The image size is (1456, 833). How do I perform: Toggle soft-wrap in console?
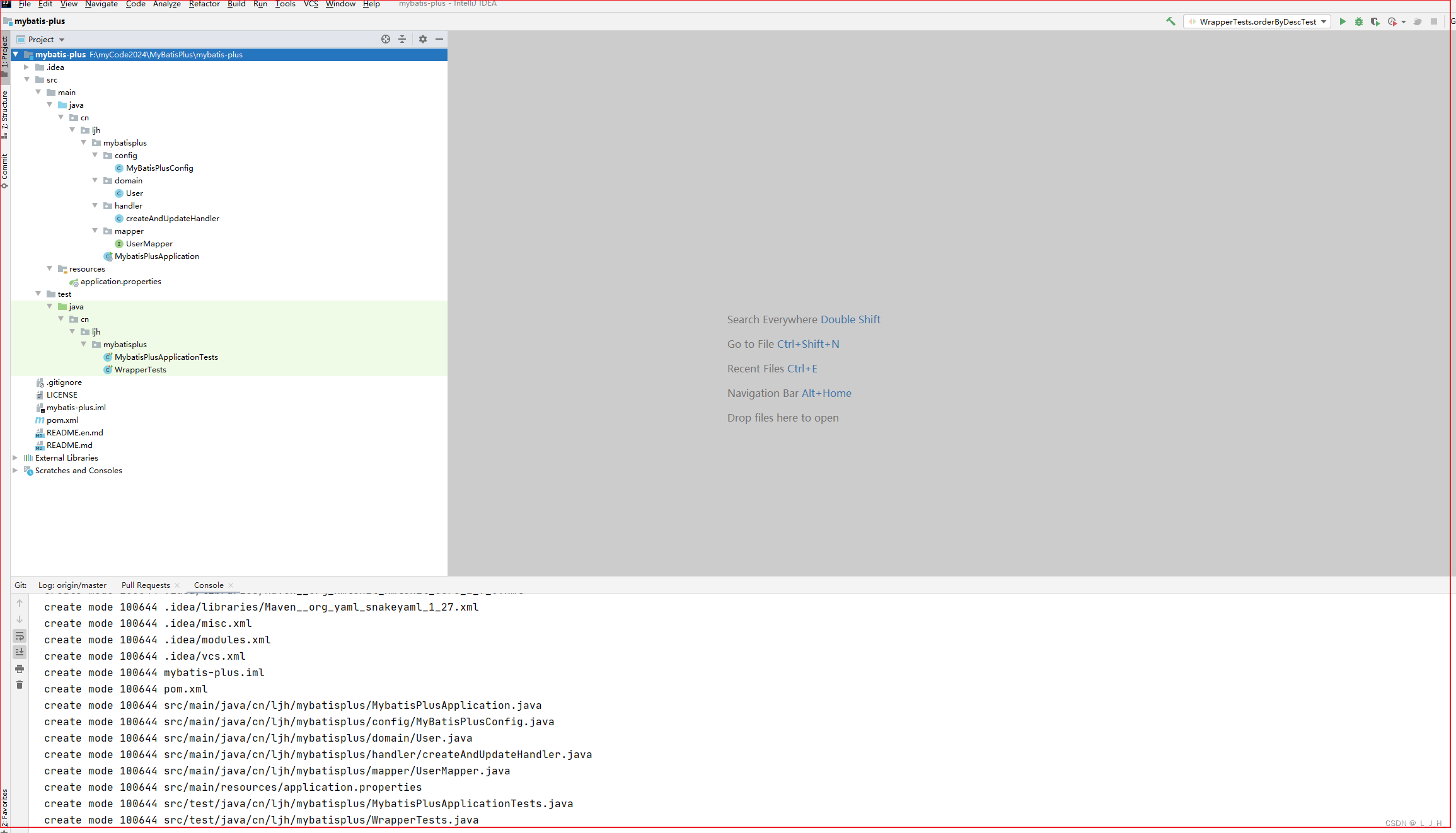(20, 636)
